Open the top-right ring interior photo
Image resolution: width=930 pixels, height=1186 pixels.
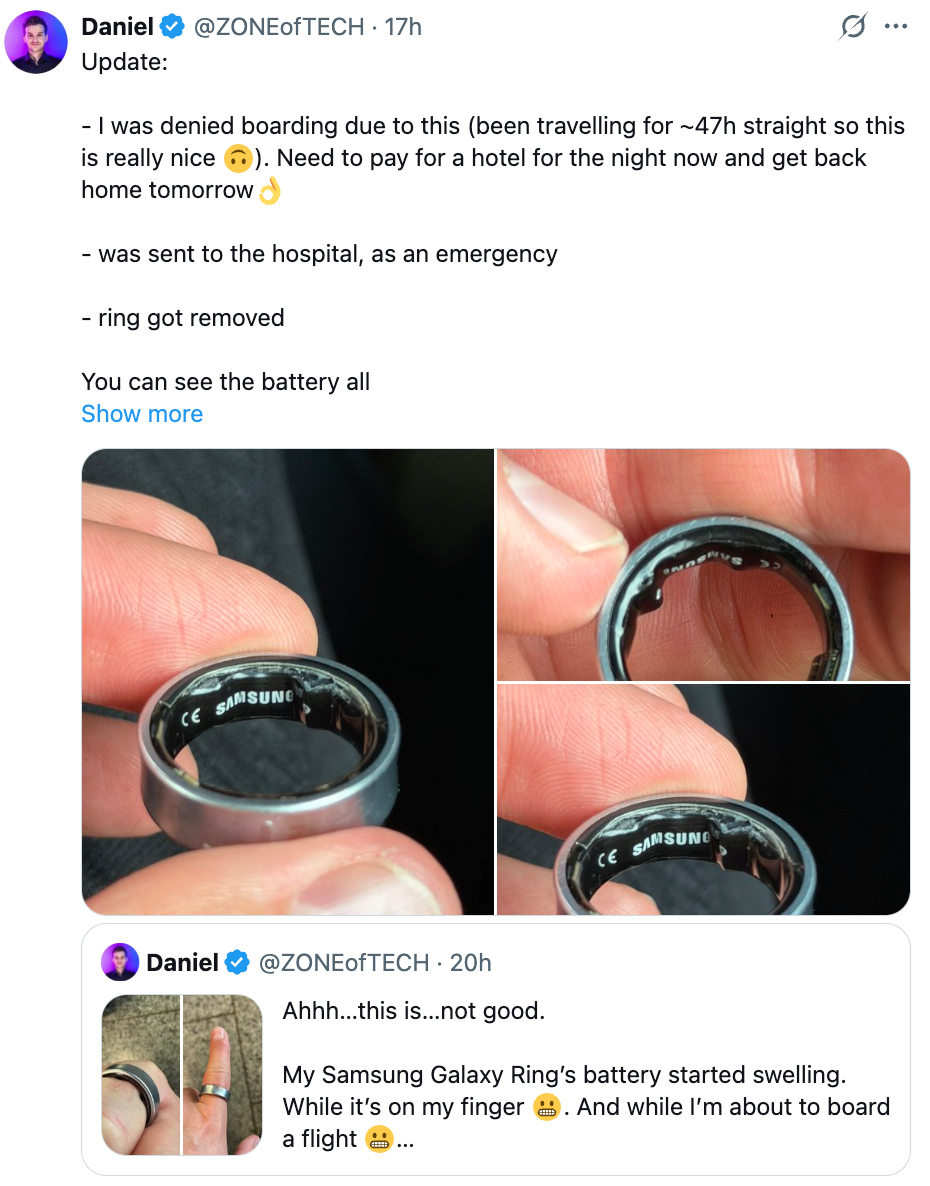[x=703, y=565]
